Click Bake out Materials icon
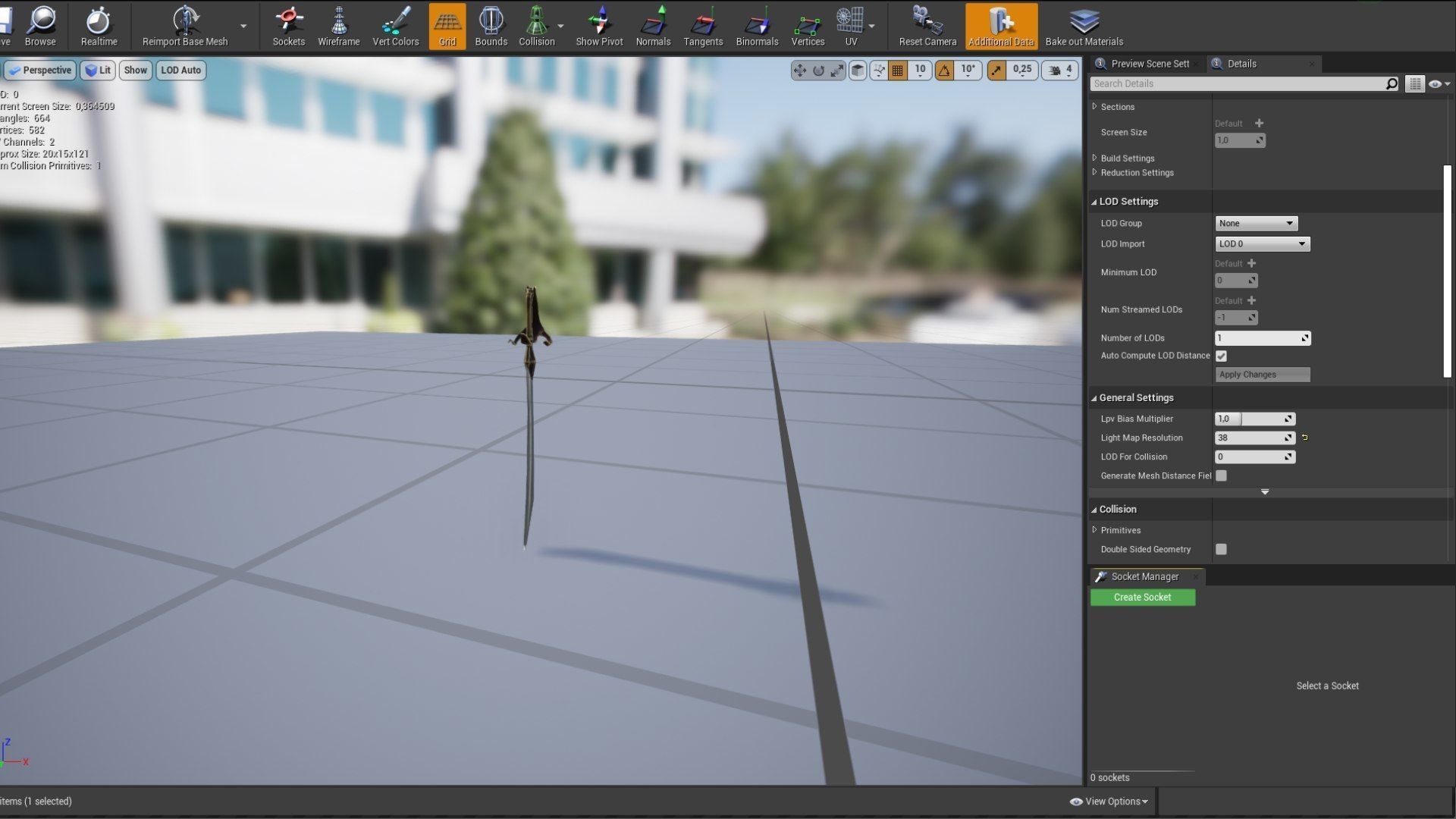This screenshot has height=819, width=1456. tap(1084, 26)
